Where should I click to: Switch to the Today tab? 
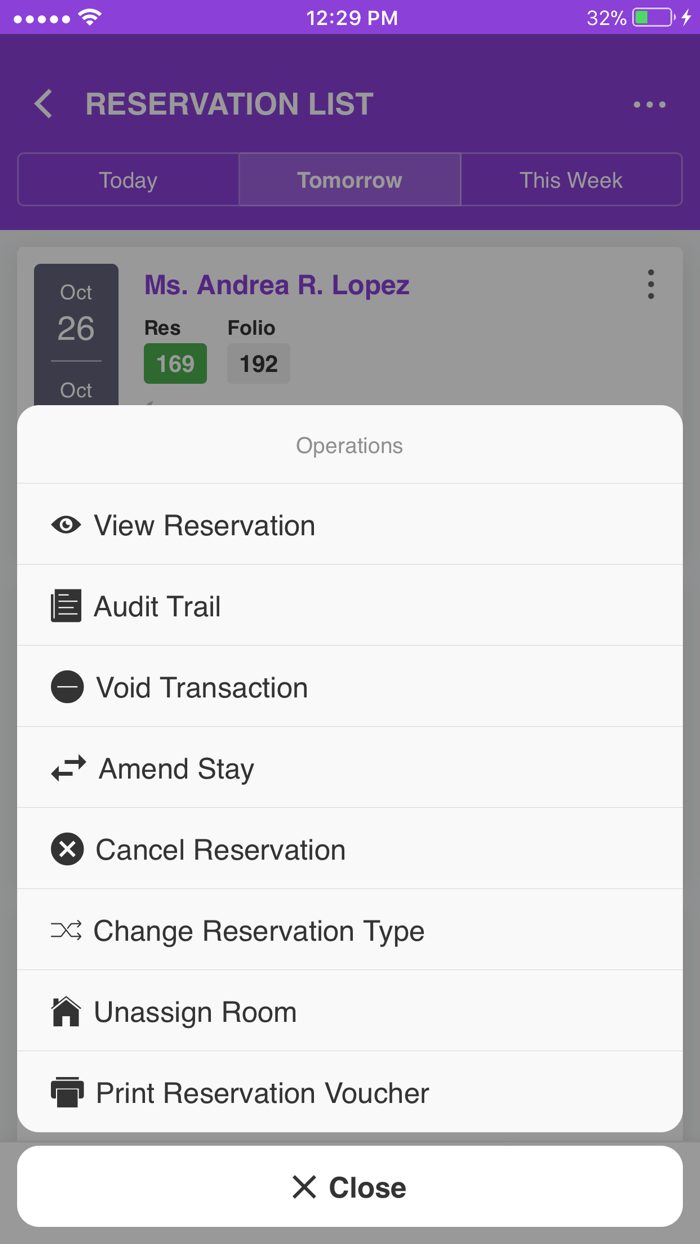pos(128,180)
